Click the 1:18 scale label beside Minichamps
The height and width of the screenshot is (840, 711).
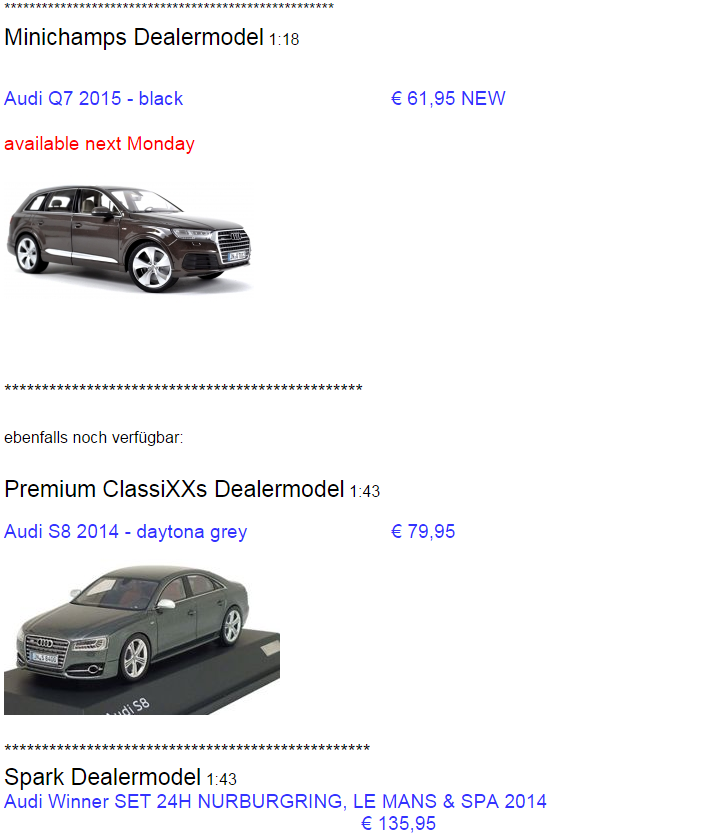point(284,40)
